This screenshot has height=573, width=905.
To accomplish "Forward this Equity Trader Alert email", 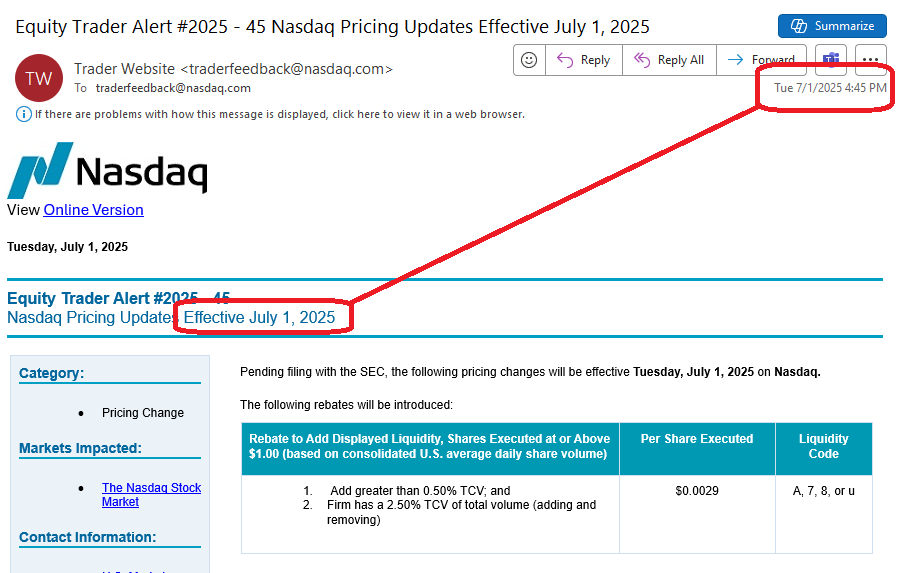I will pyautogui.click(x=761, y=60).
